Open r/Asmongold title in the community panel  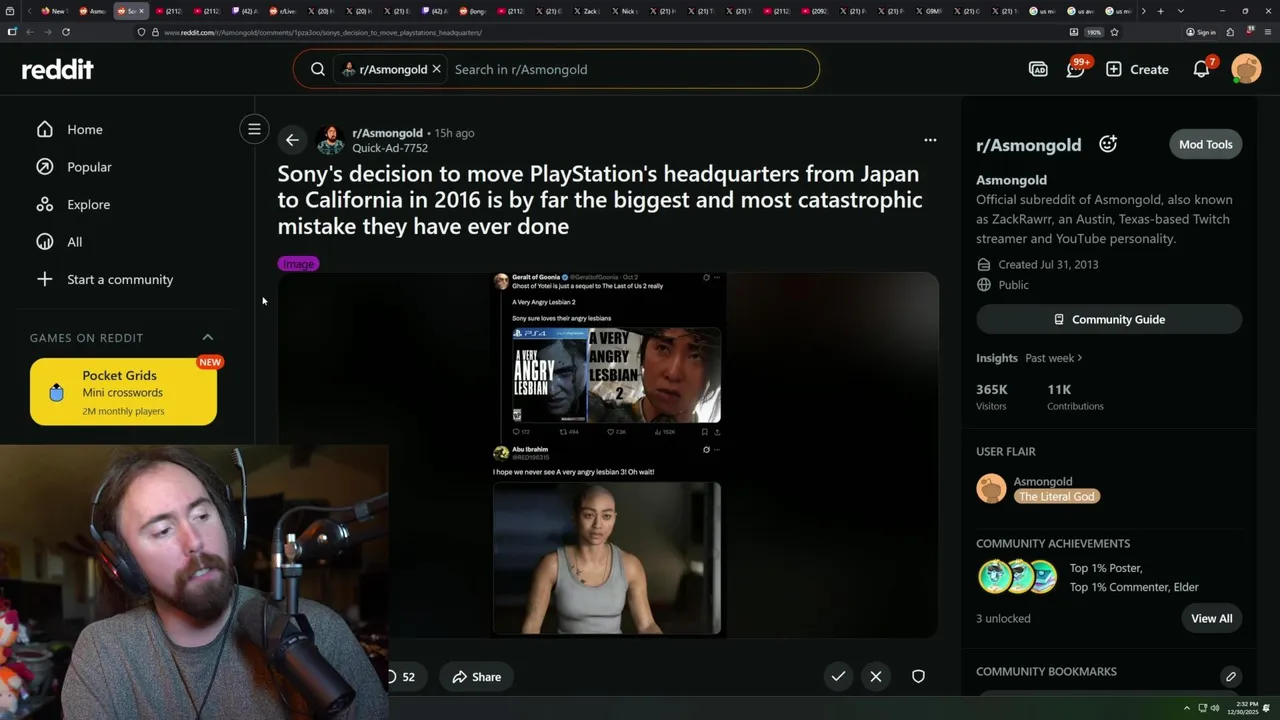(1028, 145)
